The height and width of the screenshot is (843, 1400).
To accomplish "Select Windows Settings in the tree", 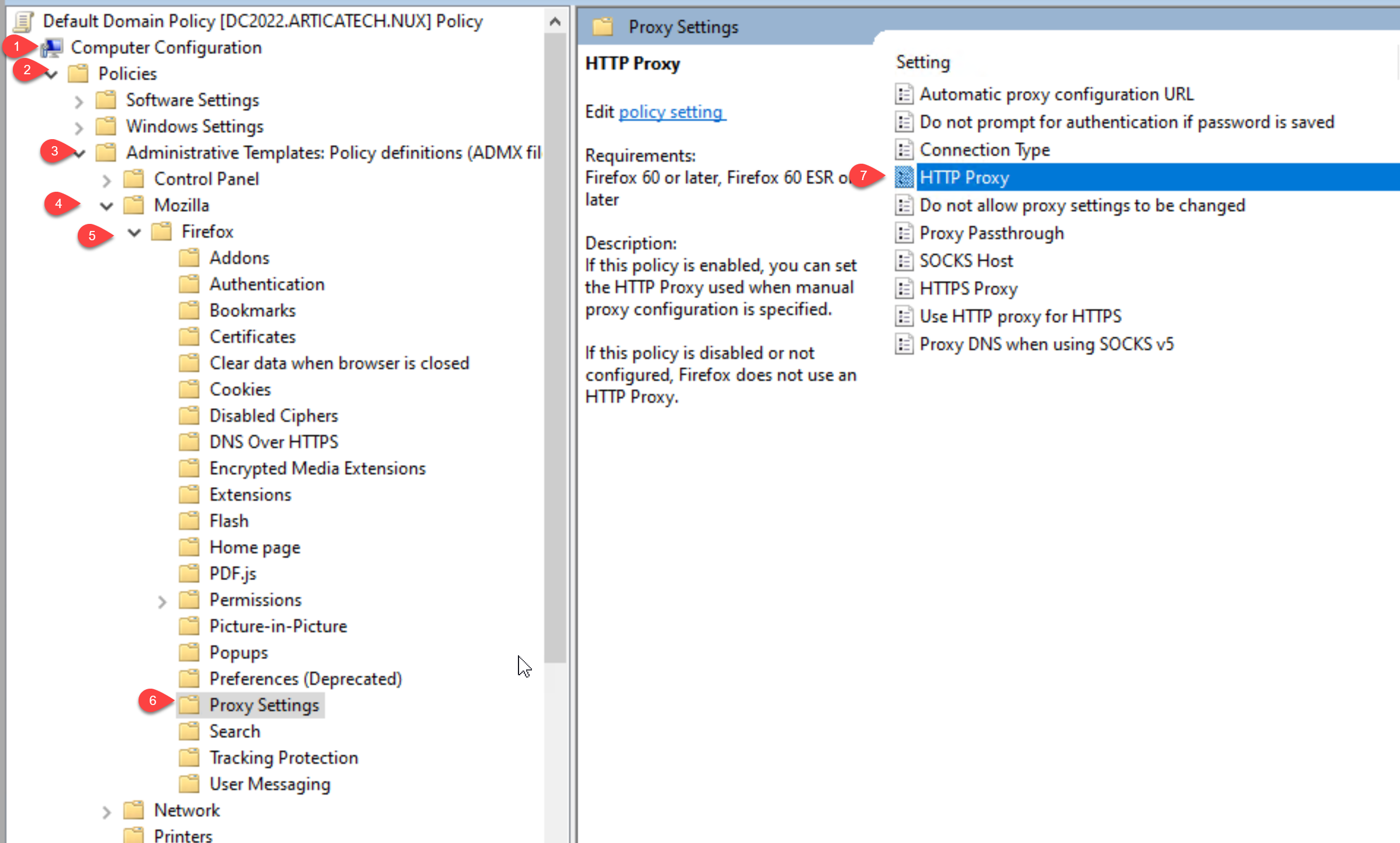I will pyautogui.click(x=195, y=126).
